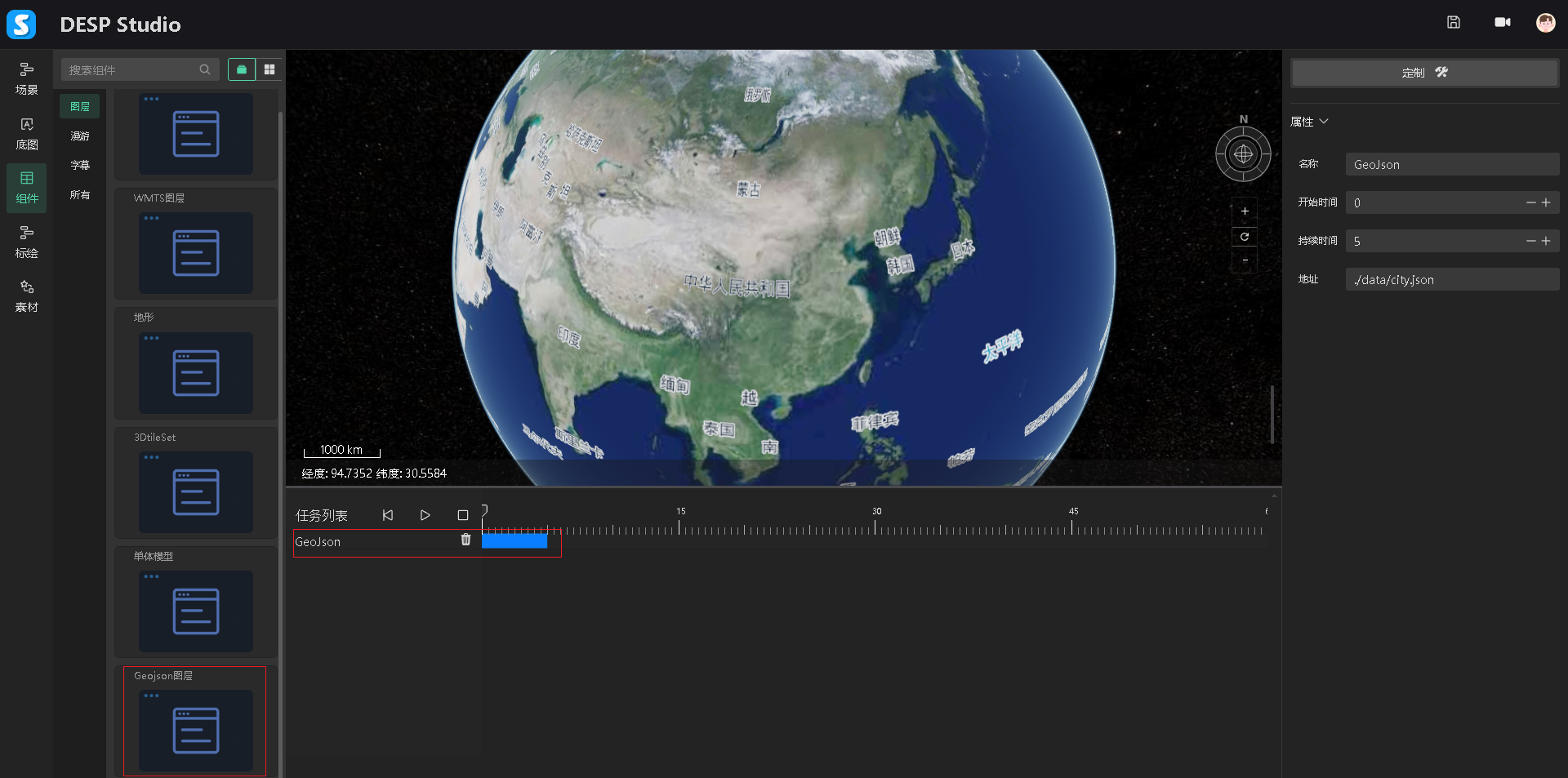Reset the globe view with refresh icon

(x=1245, y=237)
